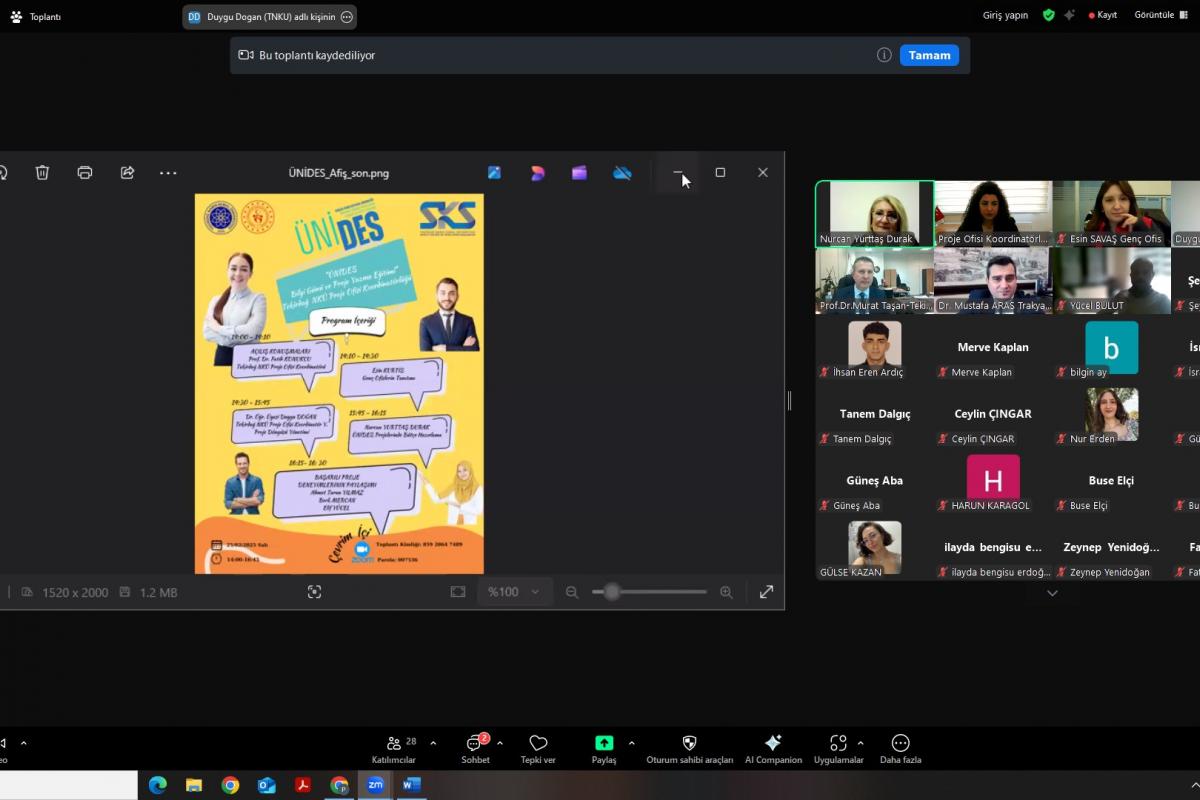Viewport: 1200px width, 800px height.
Task: Launch AI Companion
Action: point(773,749)
